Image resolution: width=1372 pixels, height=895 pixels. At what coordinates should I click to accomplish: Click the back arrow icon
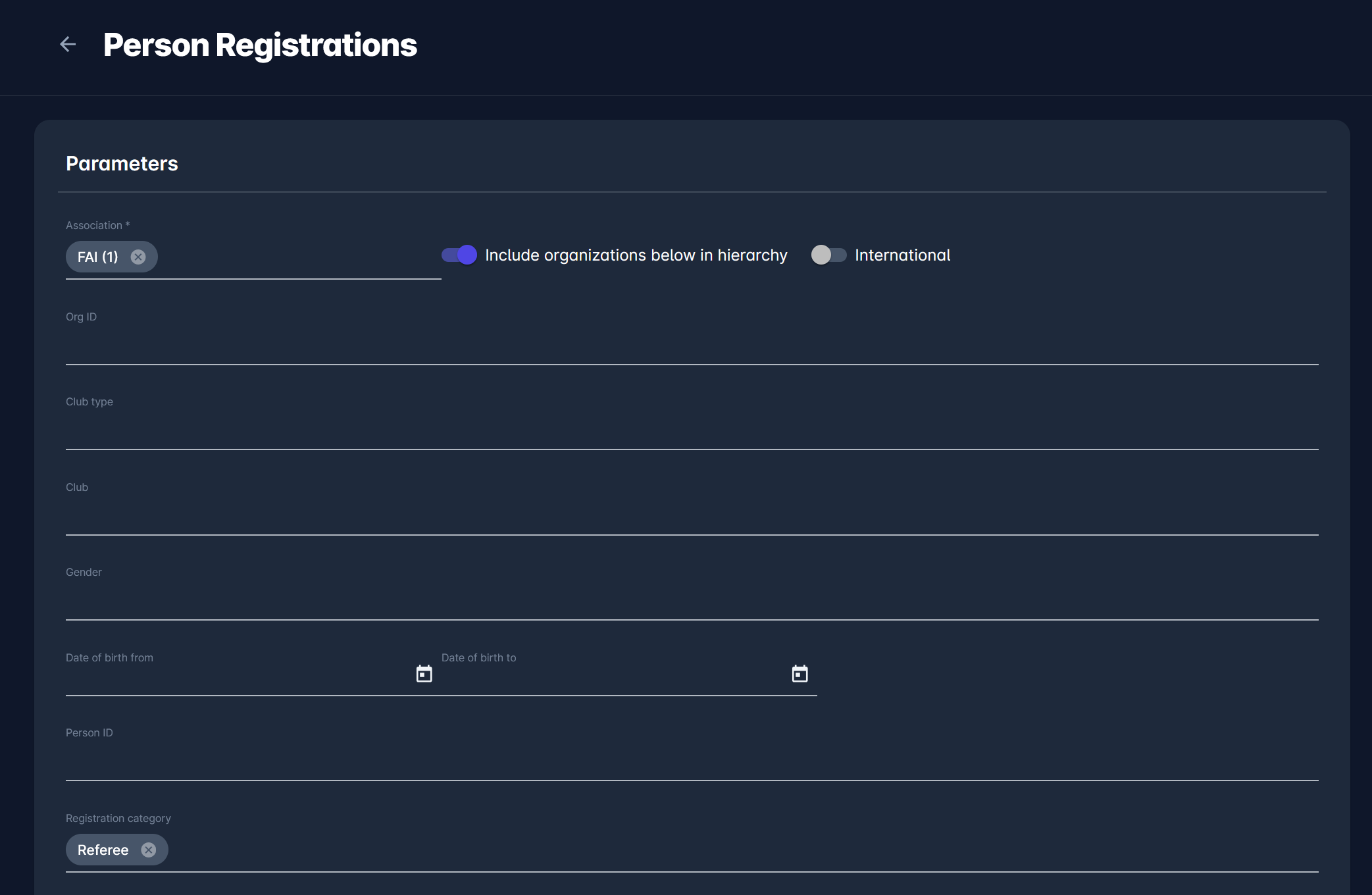[x=68, y=45]
